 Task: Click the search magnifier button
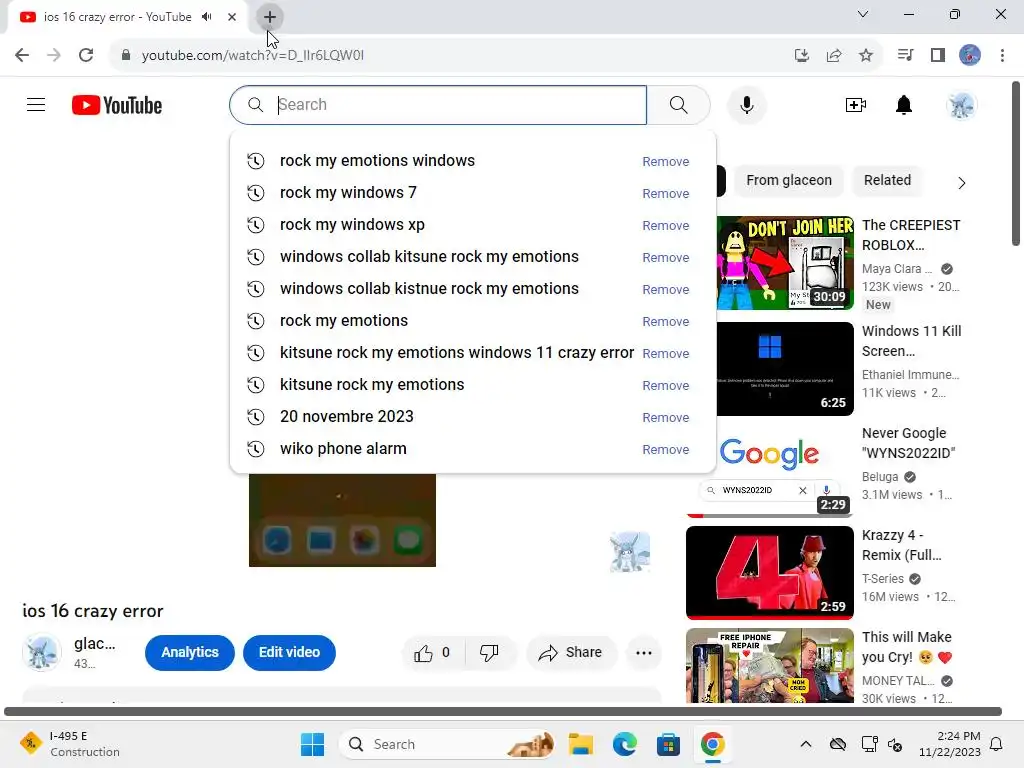679,105
